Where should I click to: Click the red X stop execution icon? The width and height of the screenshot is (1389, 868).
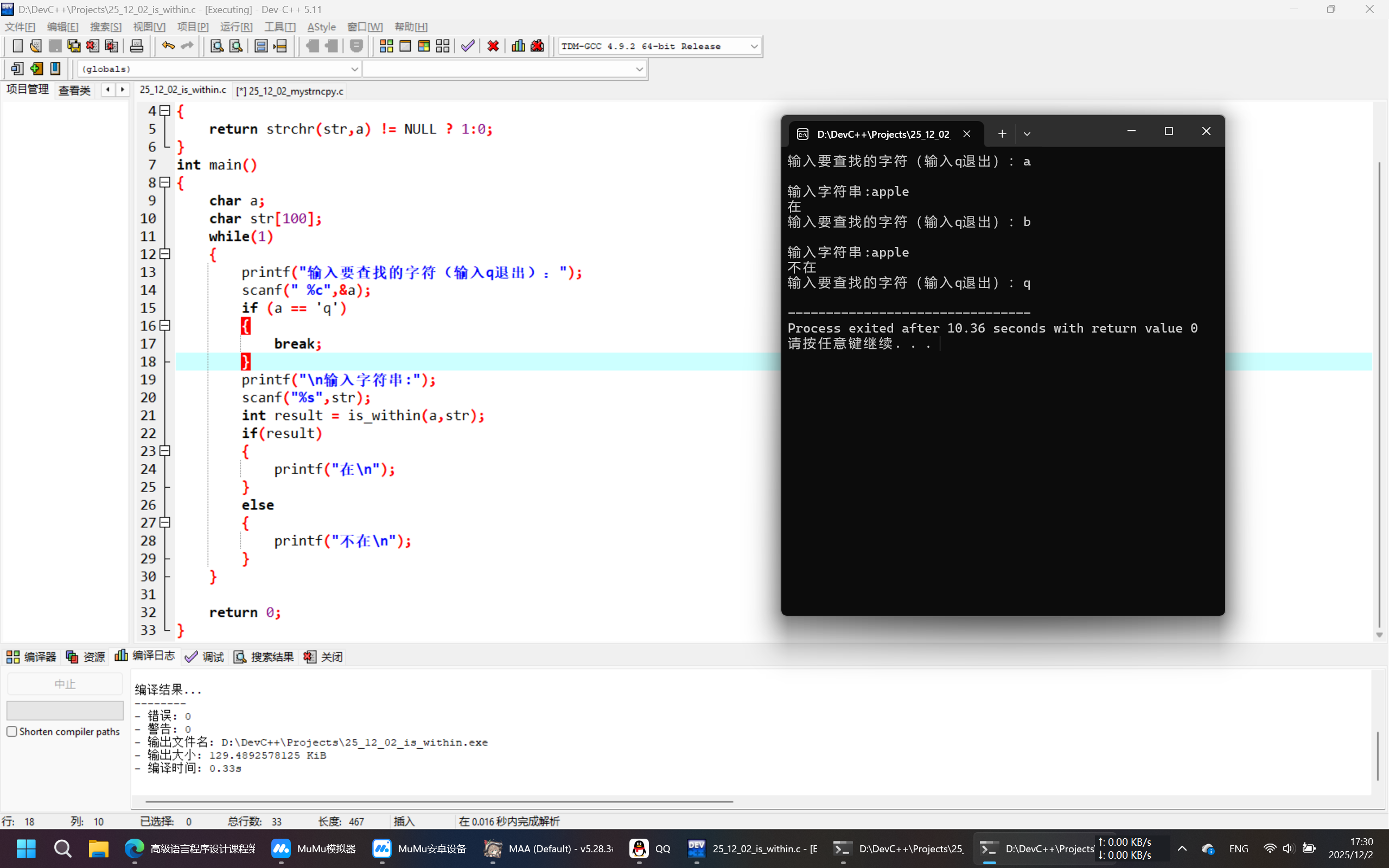pos(493,46)
